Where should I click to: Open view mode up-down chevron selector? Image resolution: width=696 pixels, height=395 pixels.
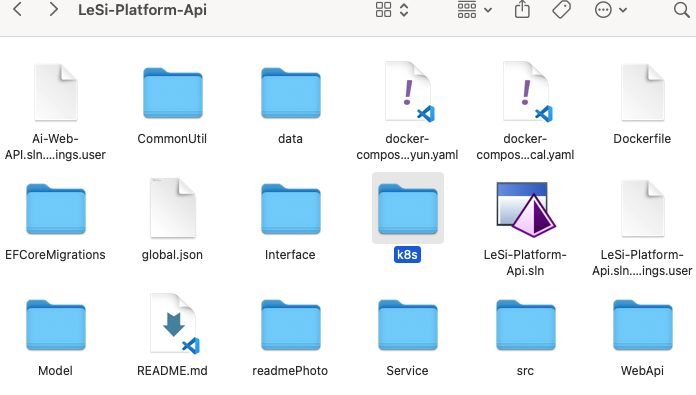pos(404,10)
